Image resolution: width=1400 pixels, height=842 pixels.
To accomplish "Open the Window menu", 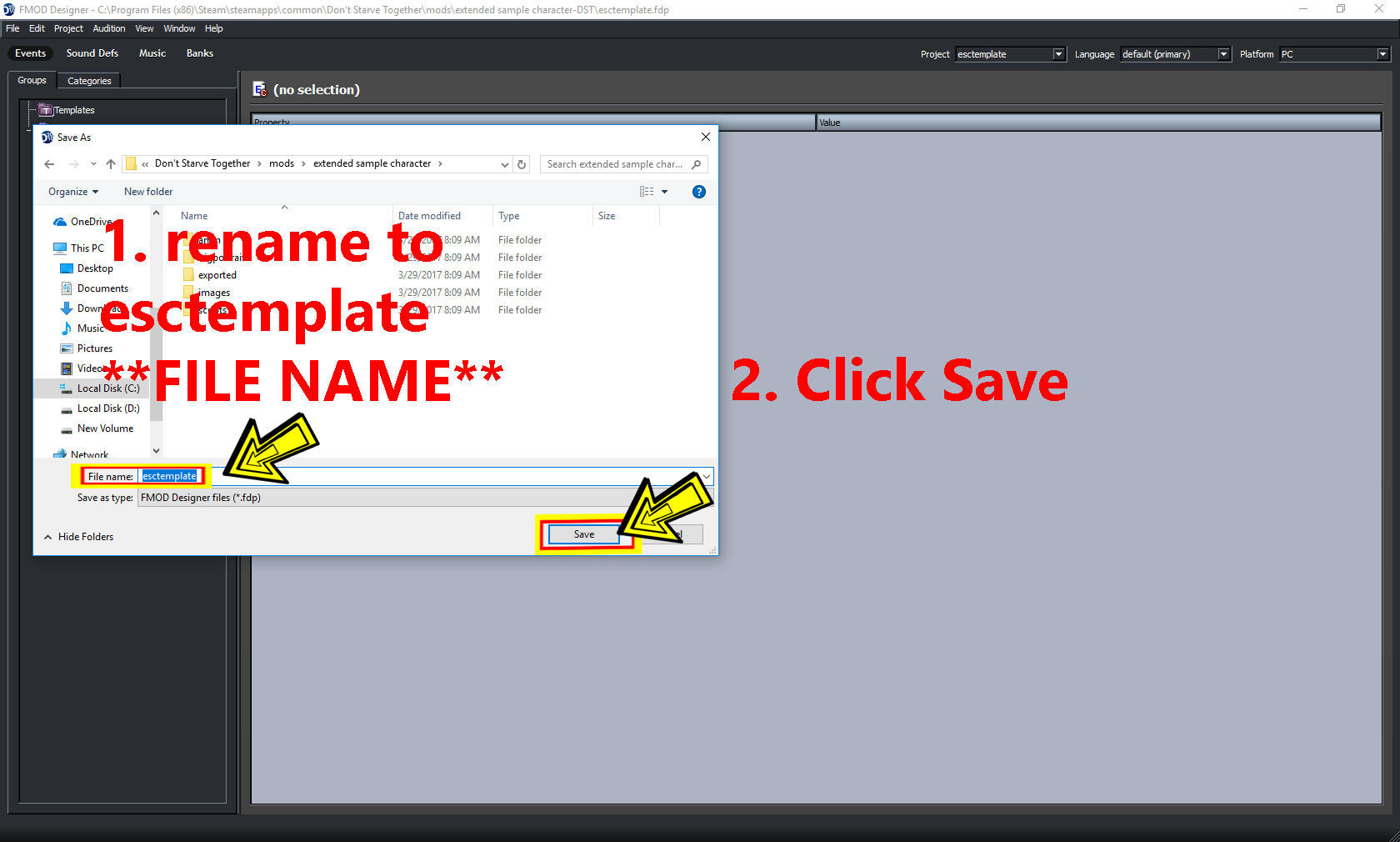I will click(179, 28).
